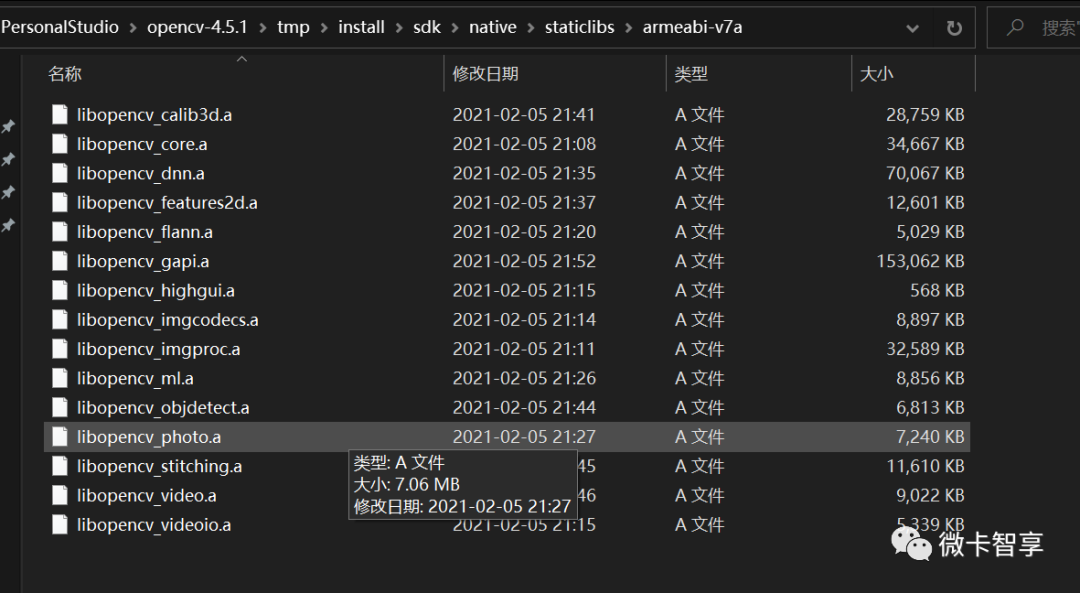The image size is (1080, 593).
Task: Click the file icon of libopencv_highgui.a
Action: [x=60, y=290]
